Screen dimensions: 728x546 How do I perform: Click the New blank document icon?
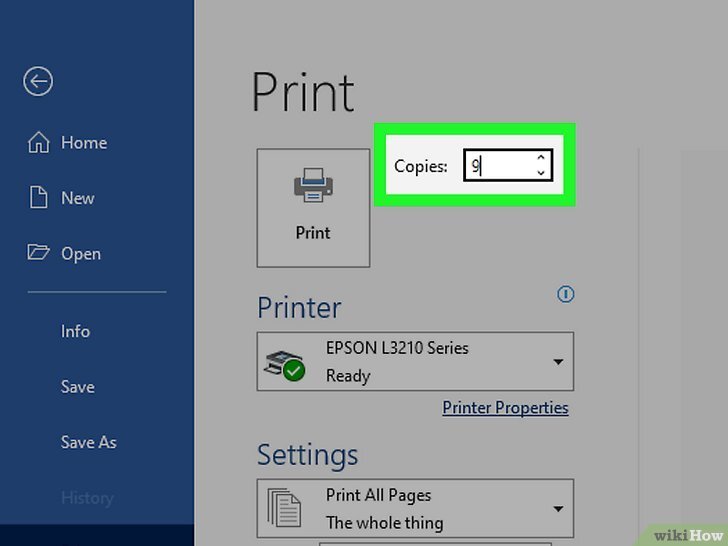click(x=38, y=198)
